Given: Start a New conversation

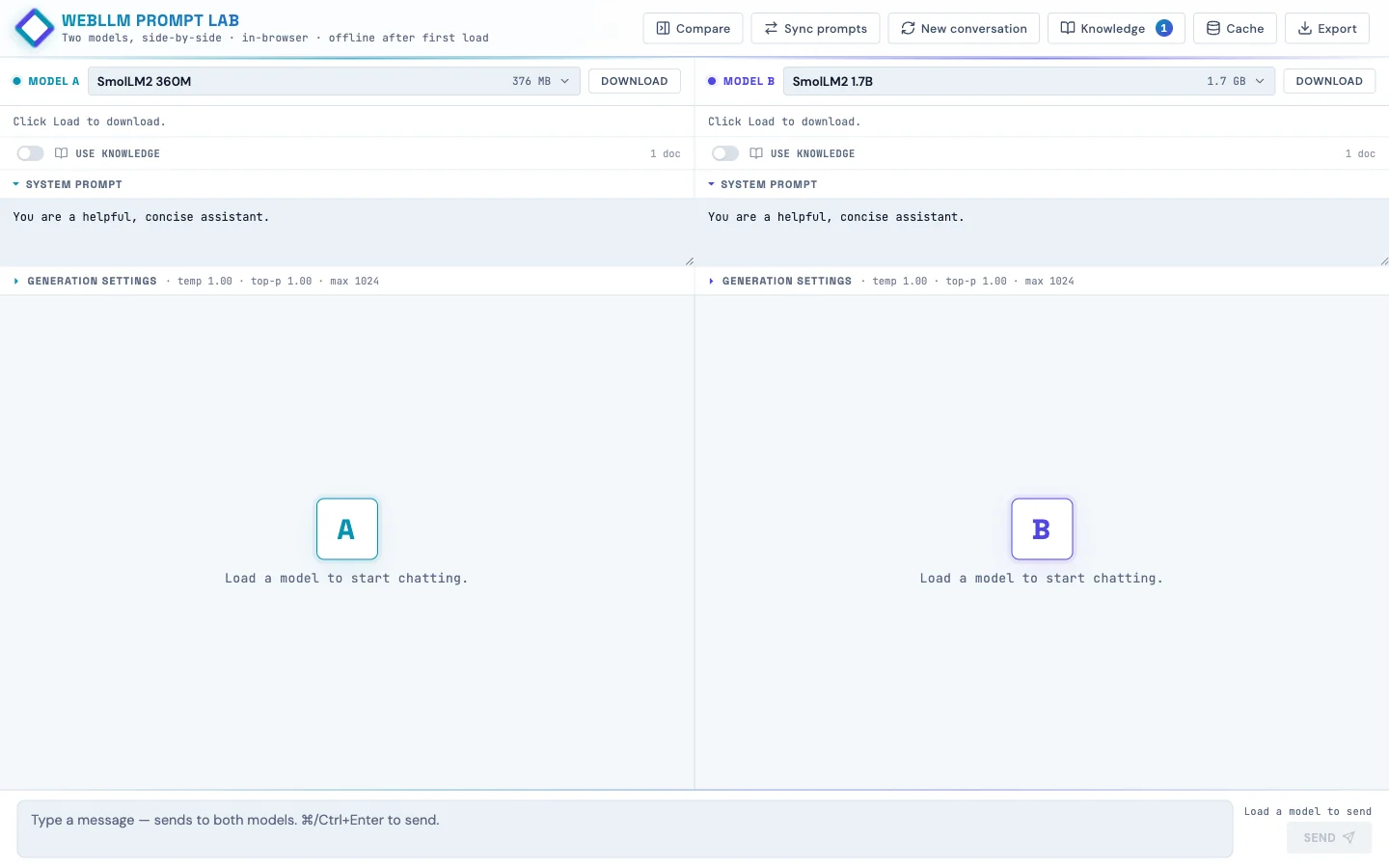Looking at the screenshot, I should [x=964, y=29].
